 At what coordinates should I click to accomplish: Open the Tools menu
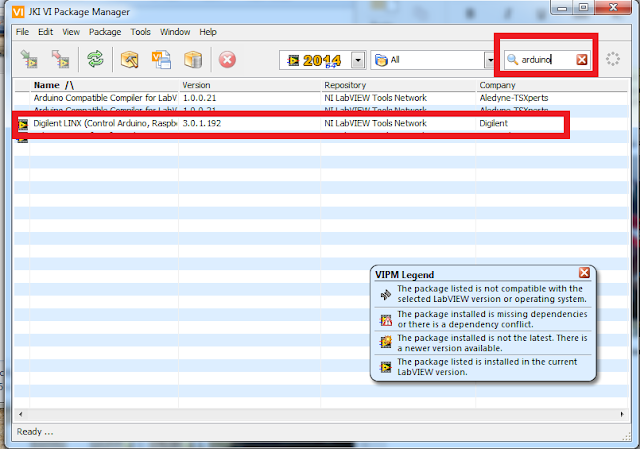tap(140, 32)
